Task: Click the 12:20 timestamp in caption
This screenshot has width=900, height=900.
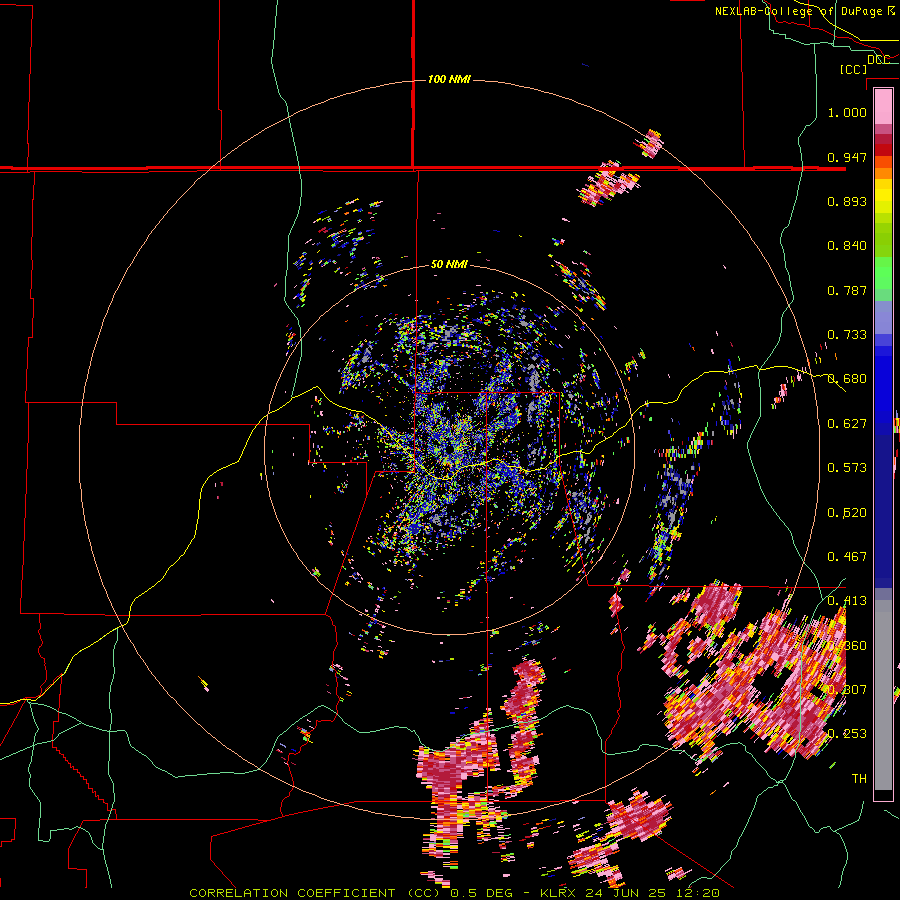Action: 699,893
